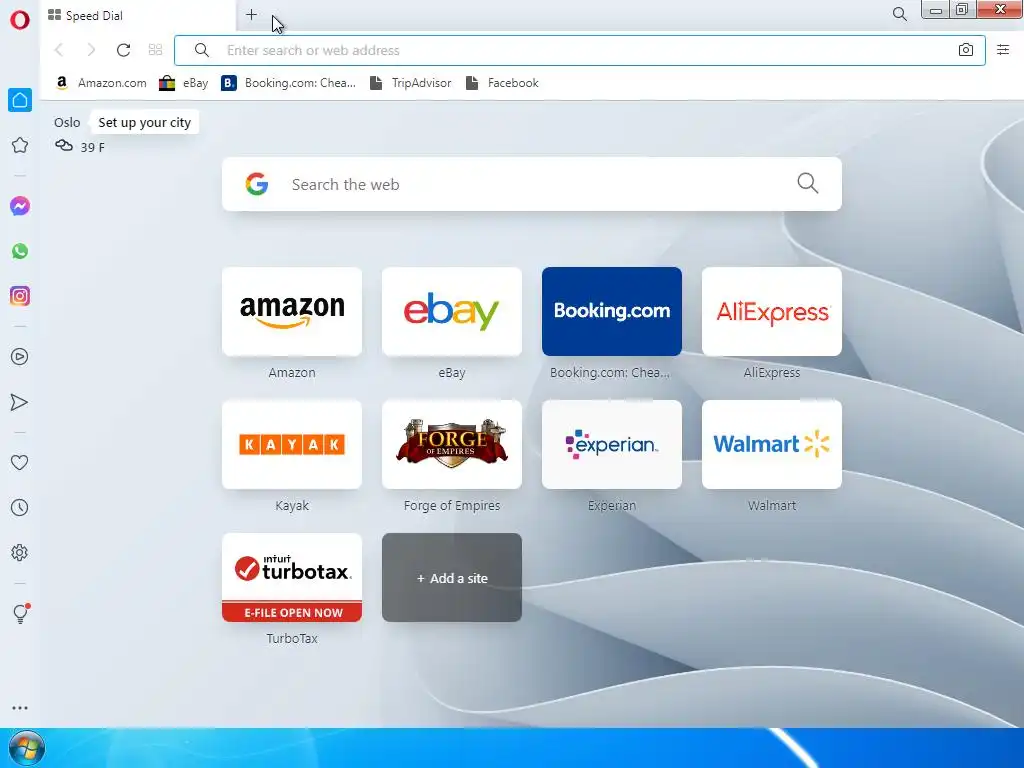
Task: Click the cloudy weather icon
Action: click(x=64, y=146)
